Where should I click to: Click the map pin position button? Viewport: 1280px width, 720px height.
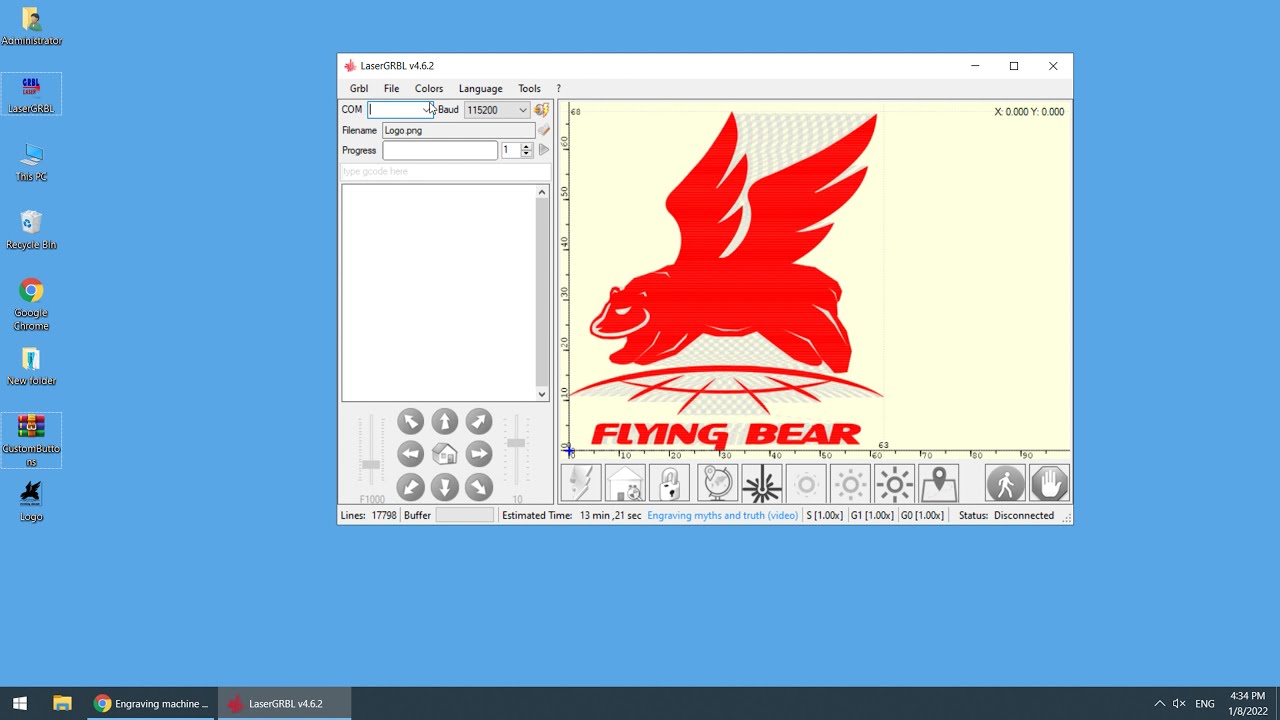coord(938,484)
